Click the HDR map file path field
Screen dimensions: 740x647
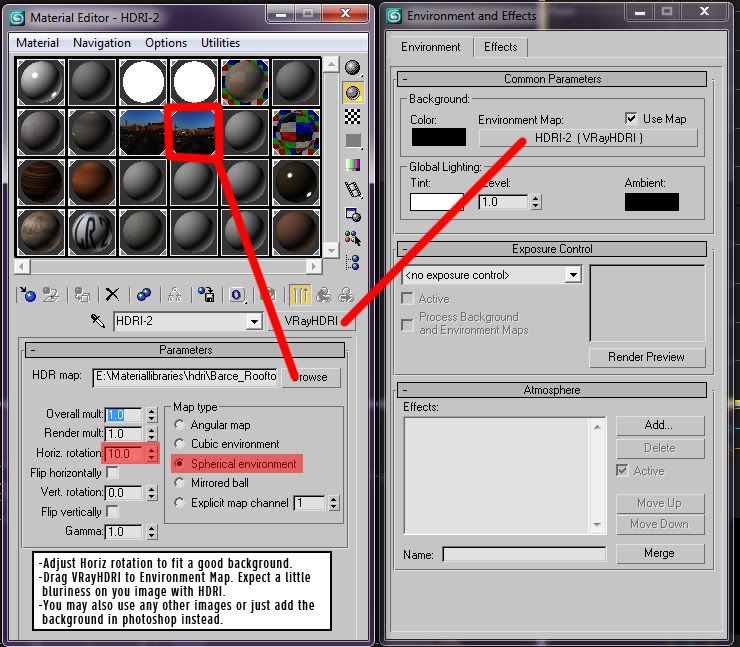pyautogui.click(x=185, y=377)
